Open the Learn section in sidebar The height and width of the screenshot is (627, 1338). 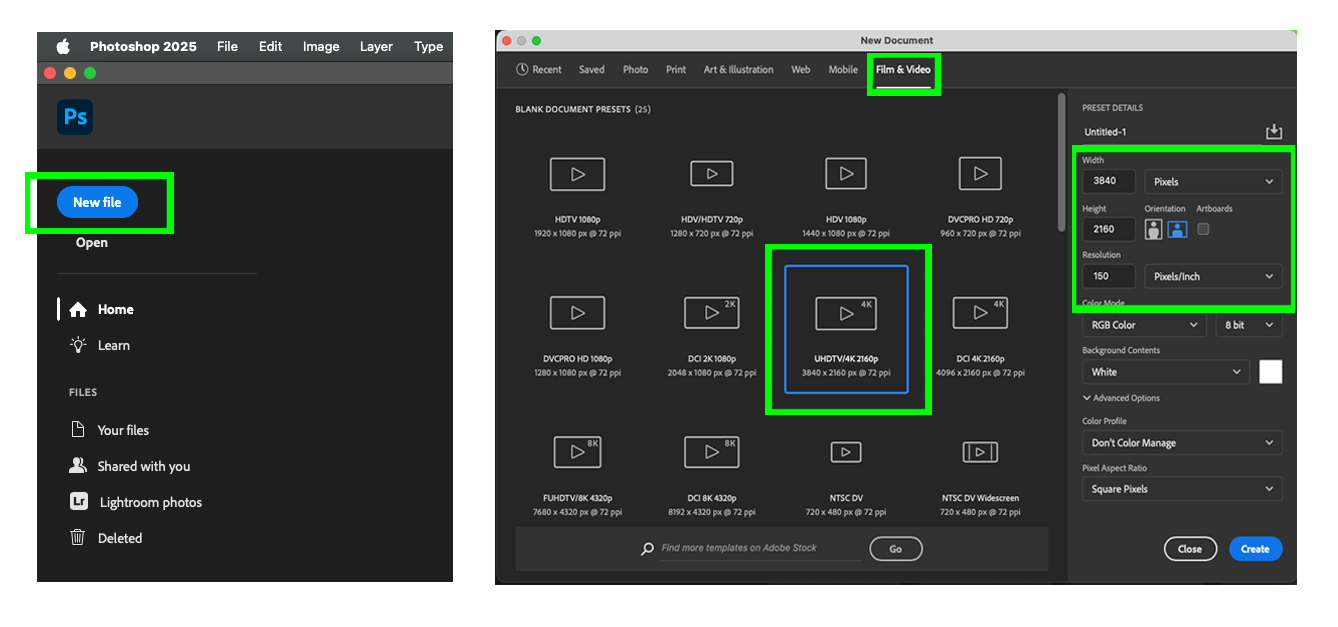[113, 345]
